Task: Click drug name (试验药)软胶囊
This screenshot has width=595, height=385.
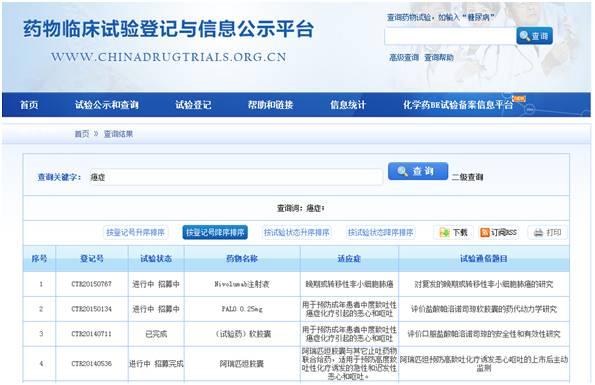Action: (242, 334)
